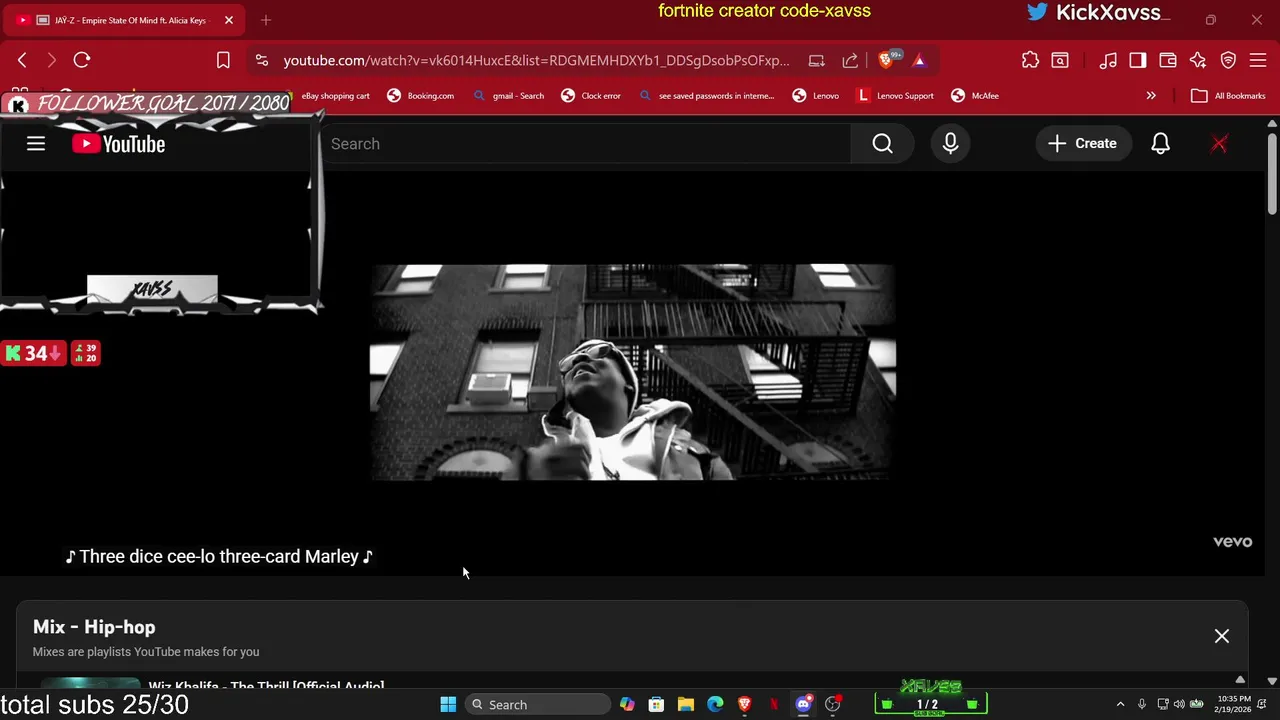Start voice search with the microphone
The image size is (1280, 720).
click(x=950, y=144)
